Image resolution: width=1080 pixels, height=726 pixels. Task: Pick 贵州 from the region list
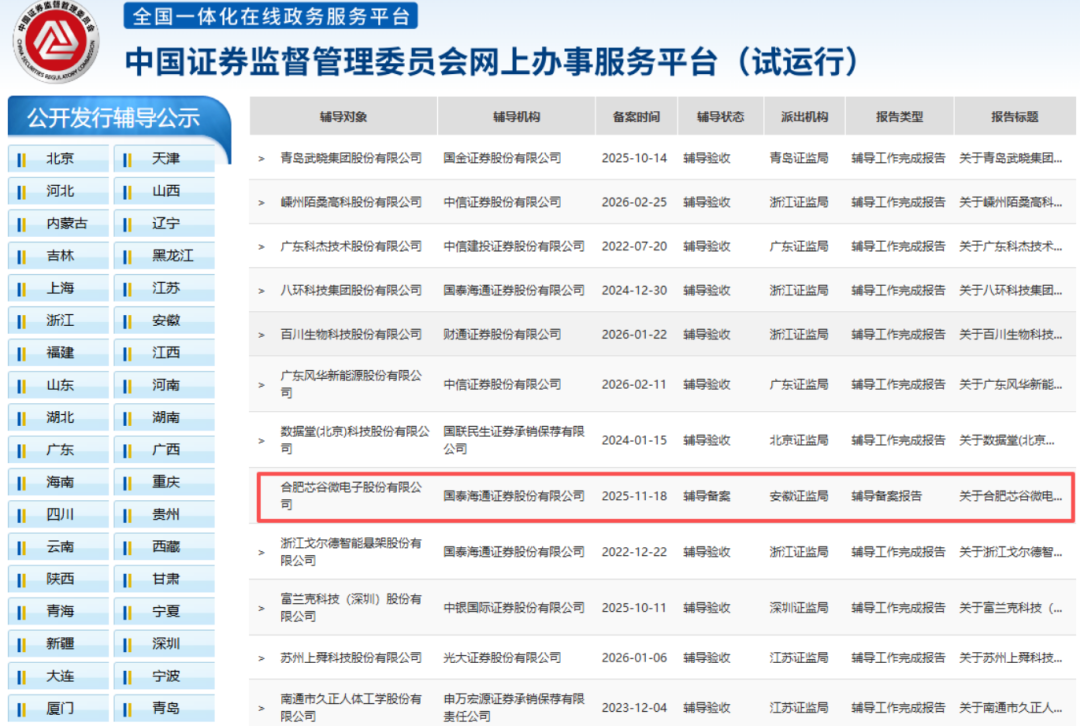pyautogui.click(x=165, y=515)
